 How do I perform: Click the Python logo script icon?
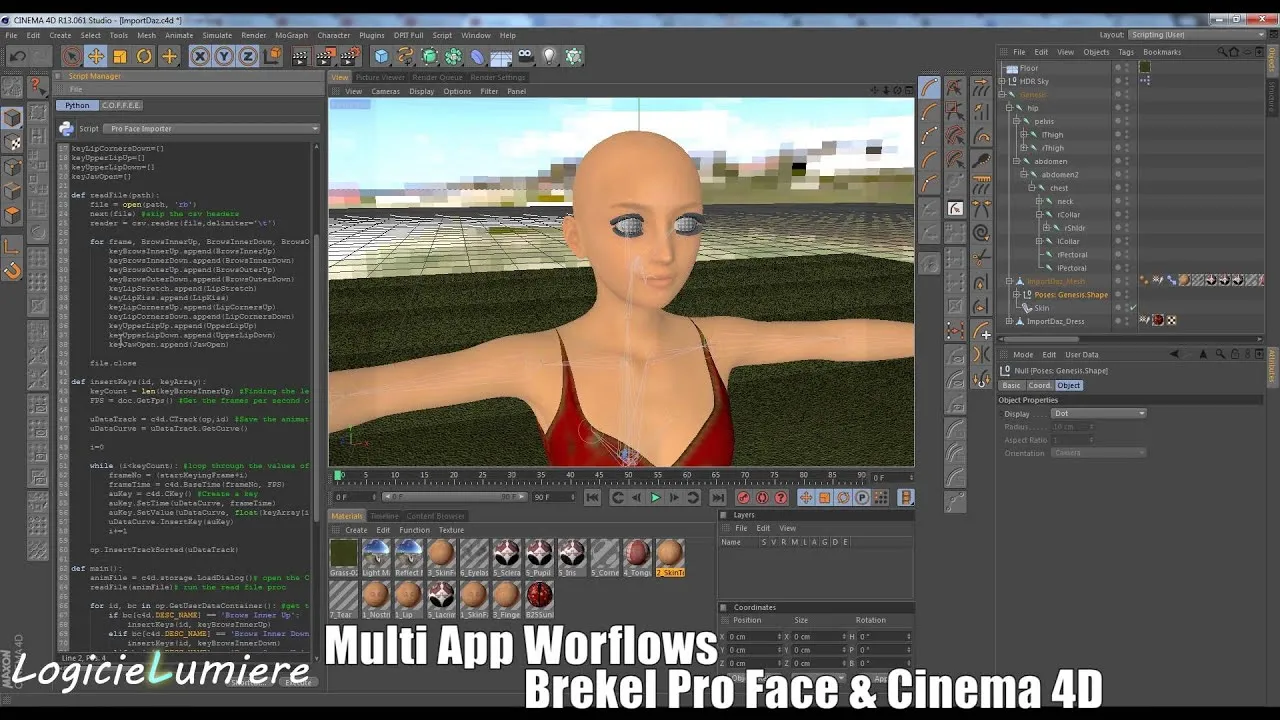pyautogui.click(x=66, y=128)
